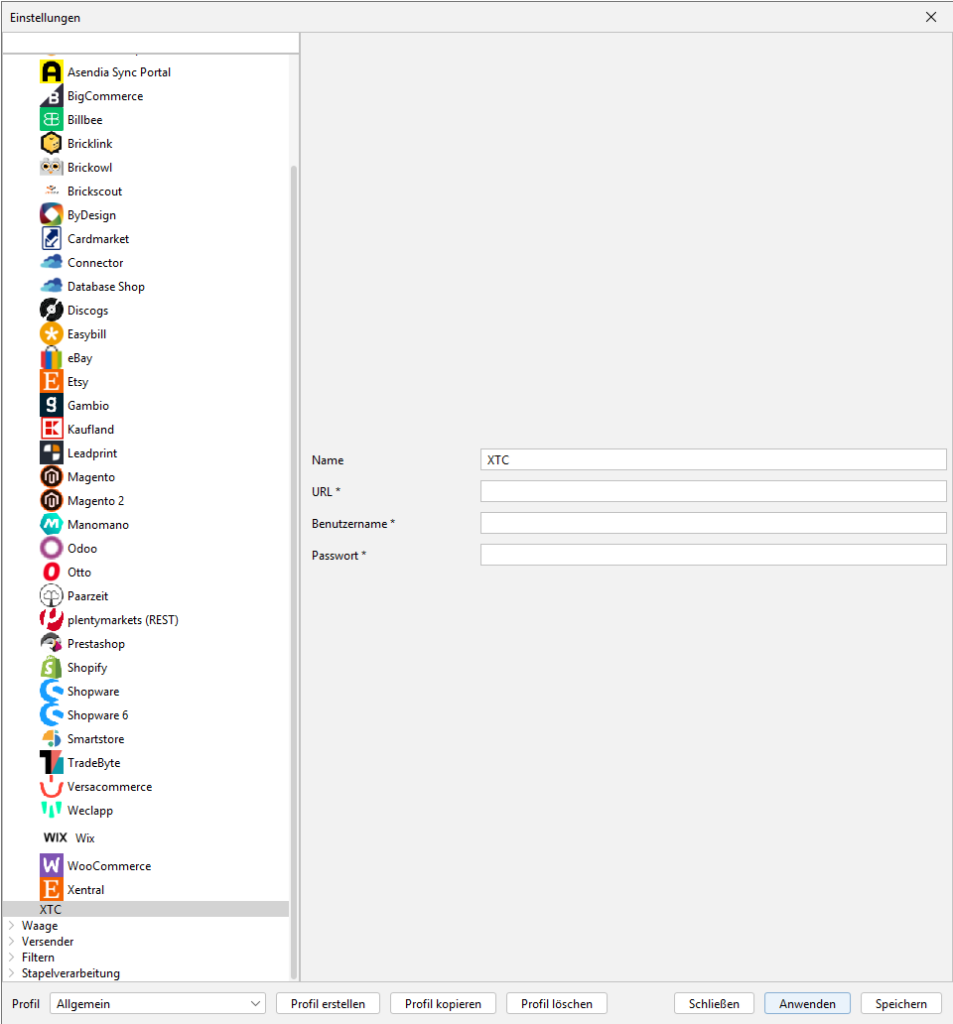This screenshot has height=1024, width=953.
Task: Select Shopware 6 in the list
Action: coord(97,715)
